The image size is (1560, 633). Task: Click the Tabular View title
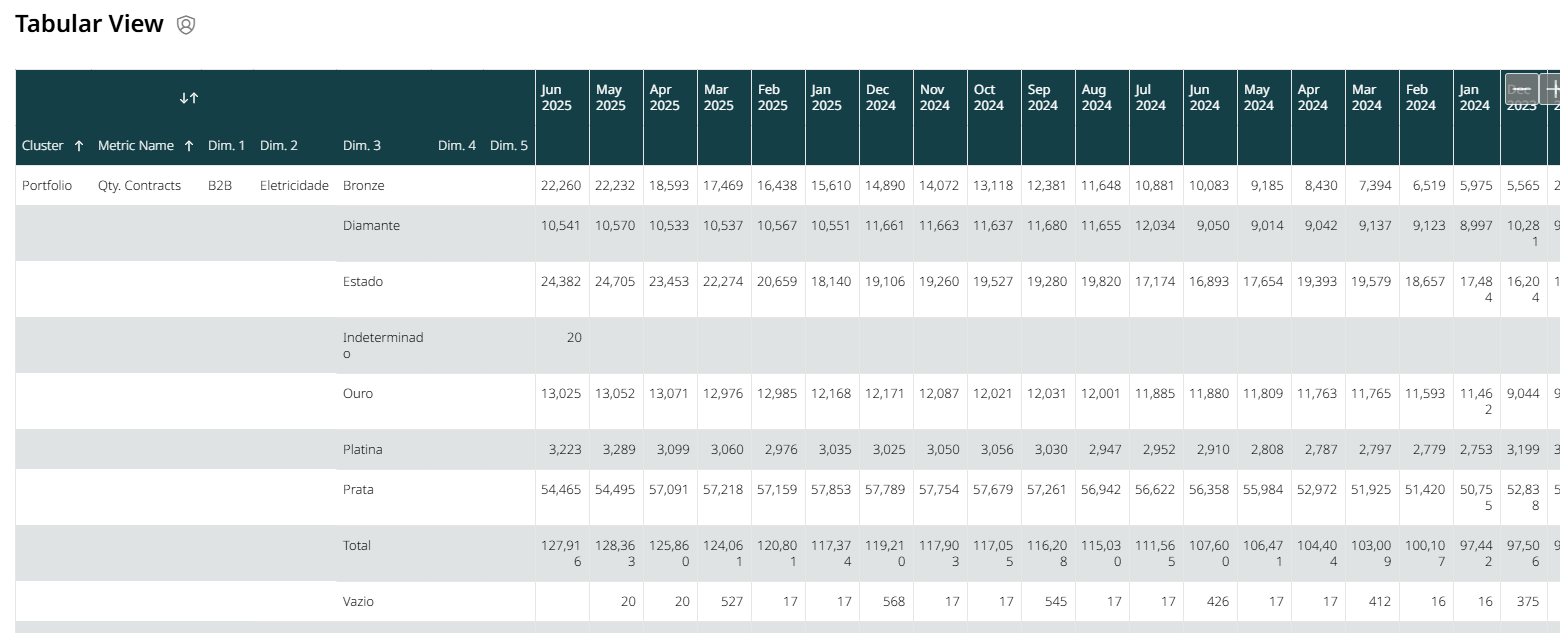(89, 24)
